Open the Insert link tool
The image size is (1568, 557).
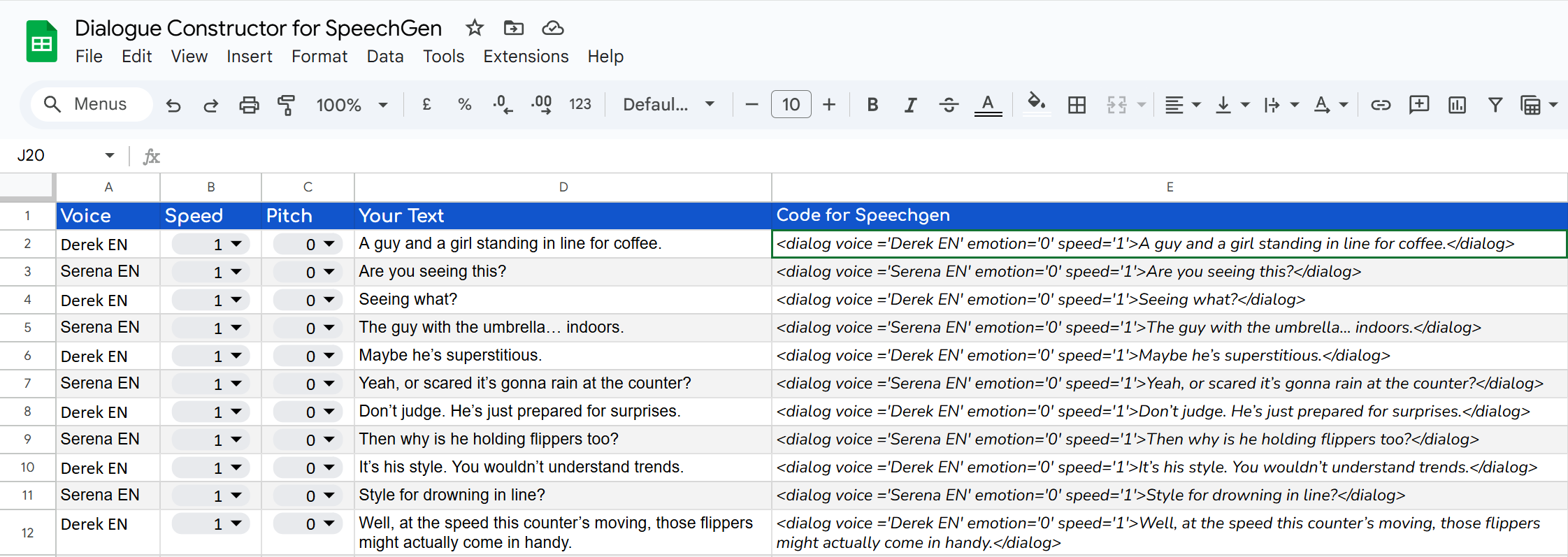1380,105
